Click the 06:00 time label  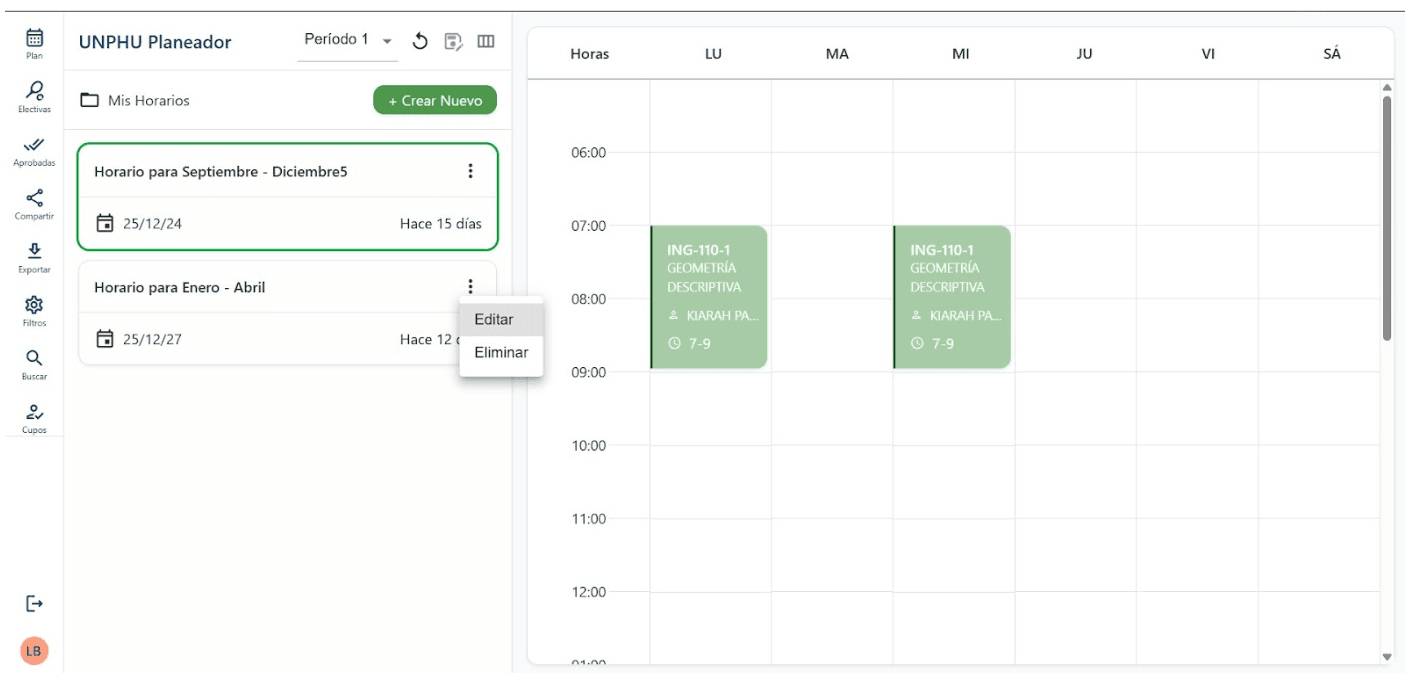[x=589, y=153]
